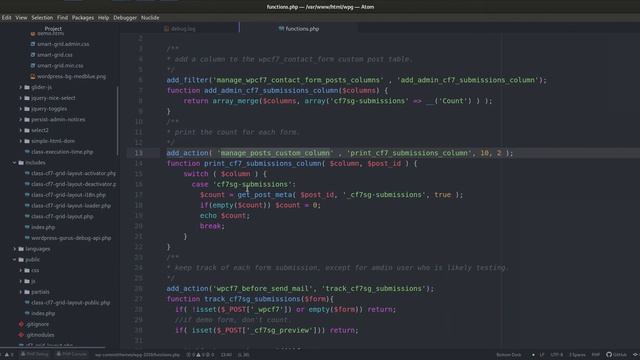Screen dimensions: 640x360
Task: Open the View menu
Action: 21,18
